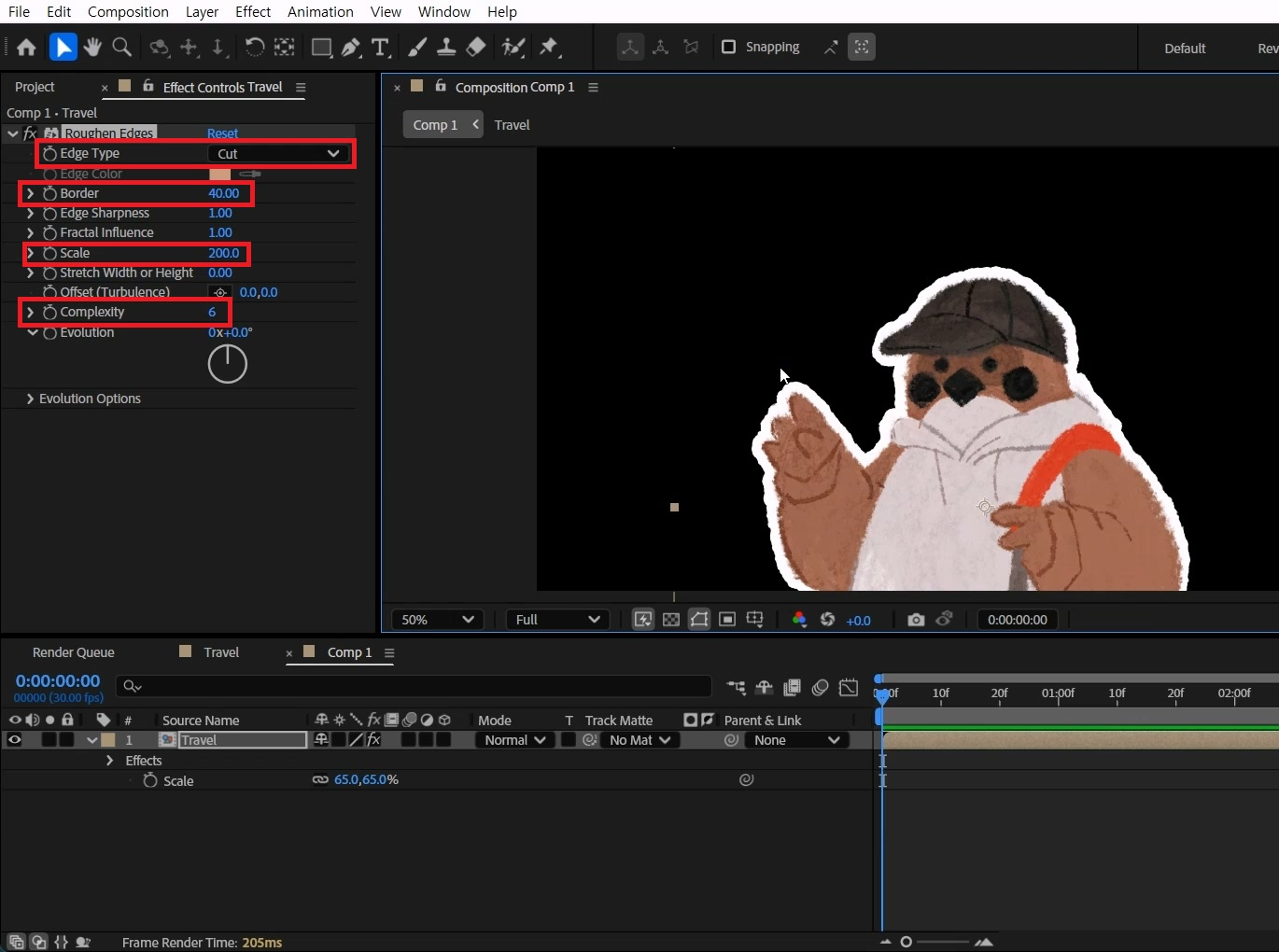Toggle motion blur icon in timeline
1279x952 pixels.
click(x=820, y=688)
